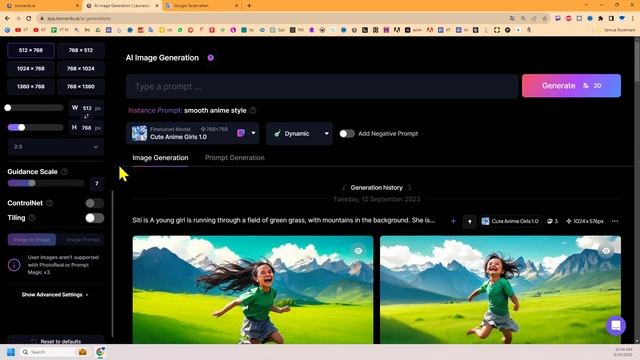This screenshot has height=360, width=640.
Task: Click the help icon beside AI Image Generation
Action: coord(211,58)
